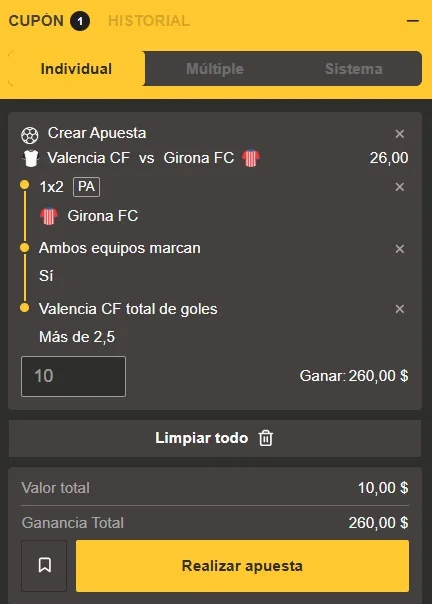Click the Valencia CF white jersey icon
Image resolution: width=432 pixels, height=604 pixels.
pyautogui.click(x=31, y=158)
